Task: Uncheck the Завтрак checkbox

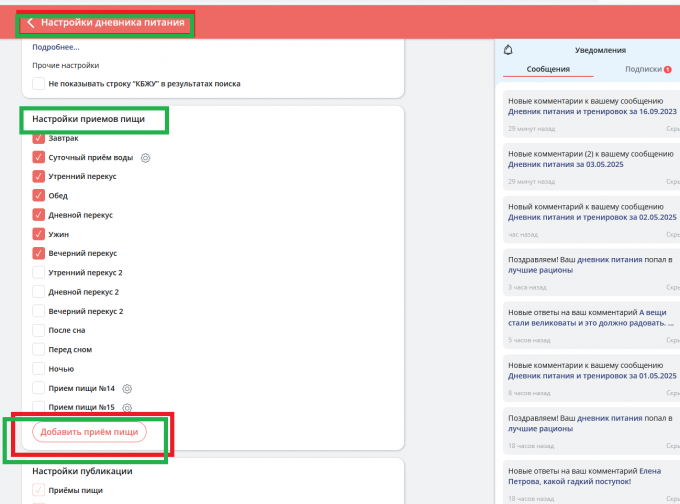Action: pyautogui.click(x=39, y=138)
